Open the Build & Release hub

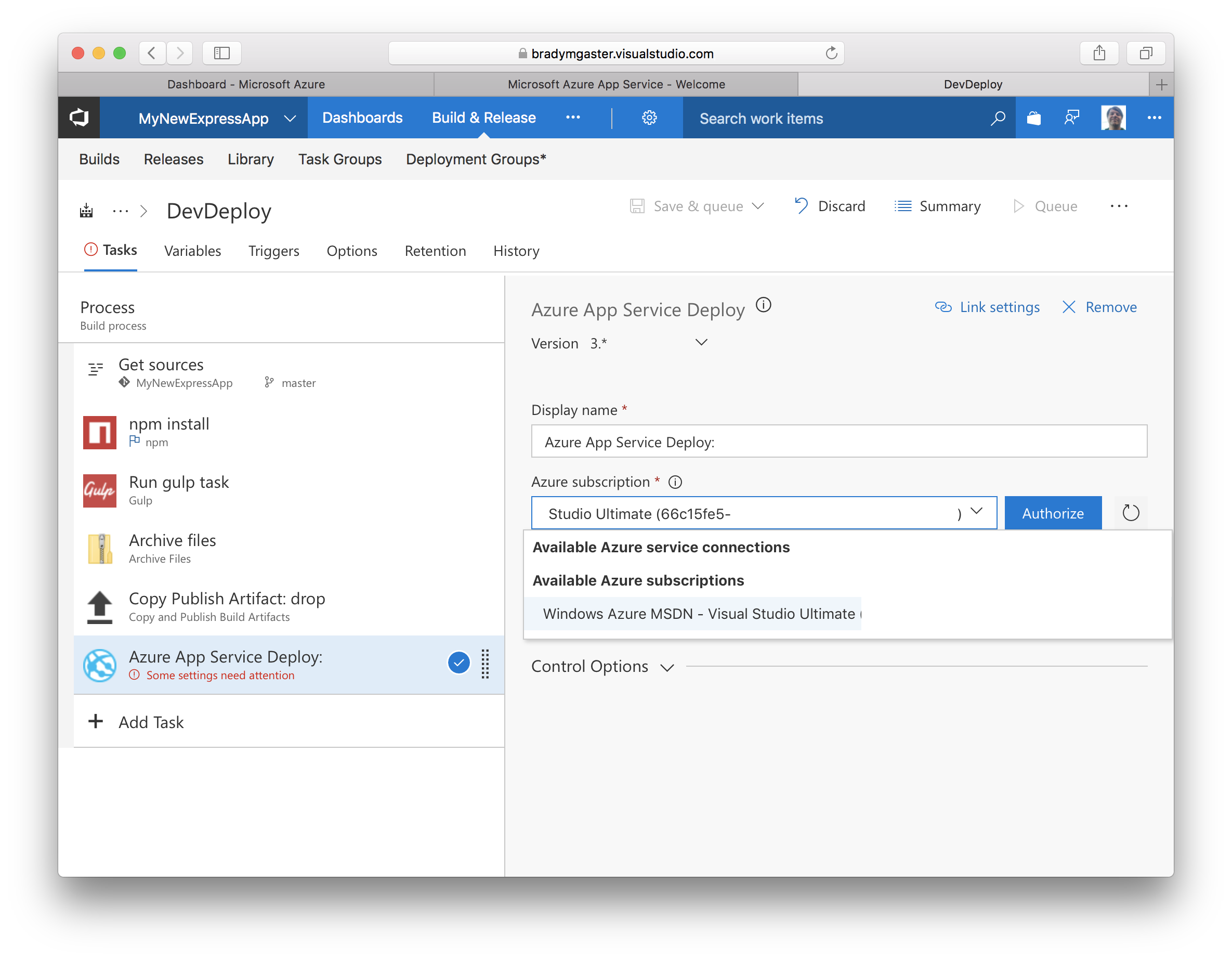483,118
